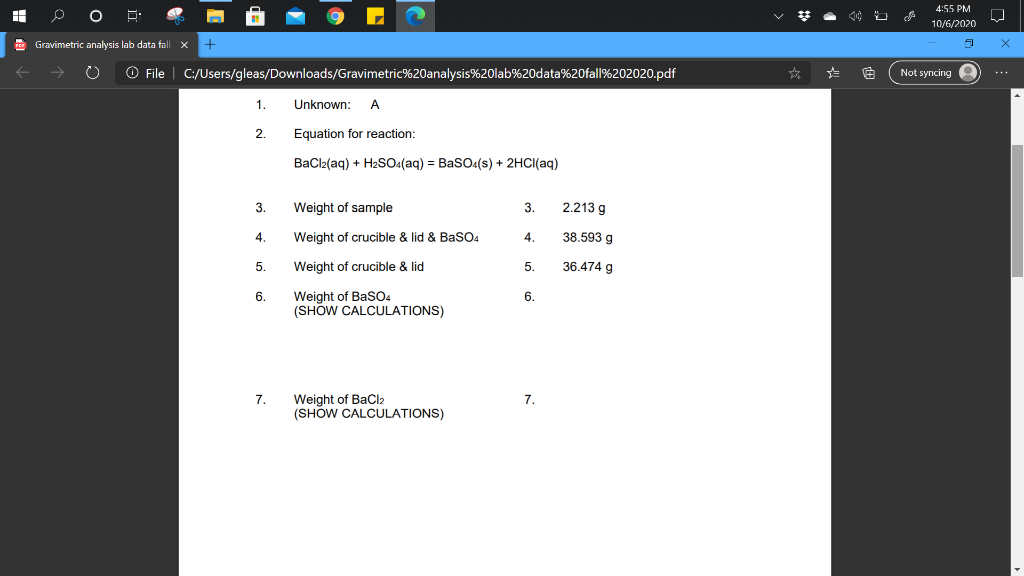Open the favorites list dropdown
Image resolution: width=1024 pixels, height=576 pixels.
click(834, 73)
